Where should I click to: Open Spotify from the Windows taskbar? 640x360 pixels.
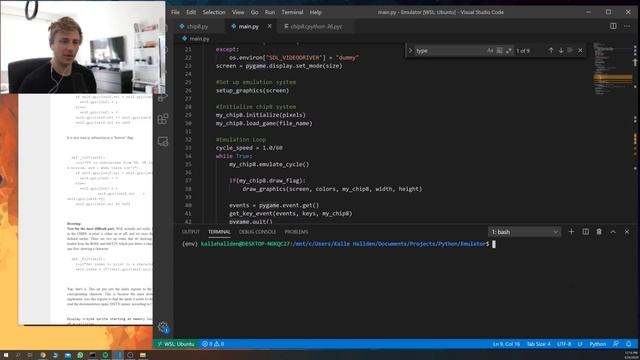[105, 355]
